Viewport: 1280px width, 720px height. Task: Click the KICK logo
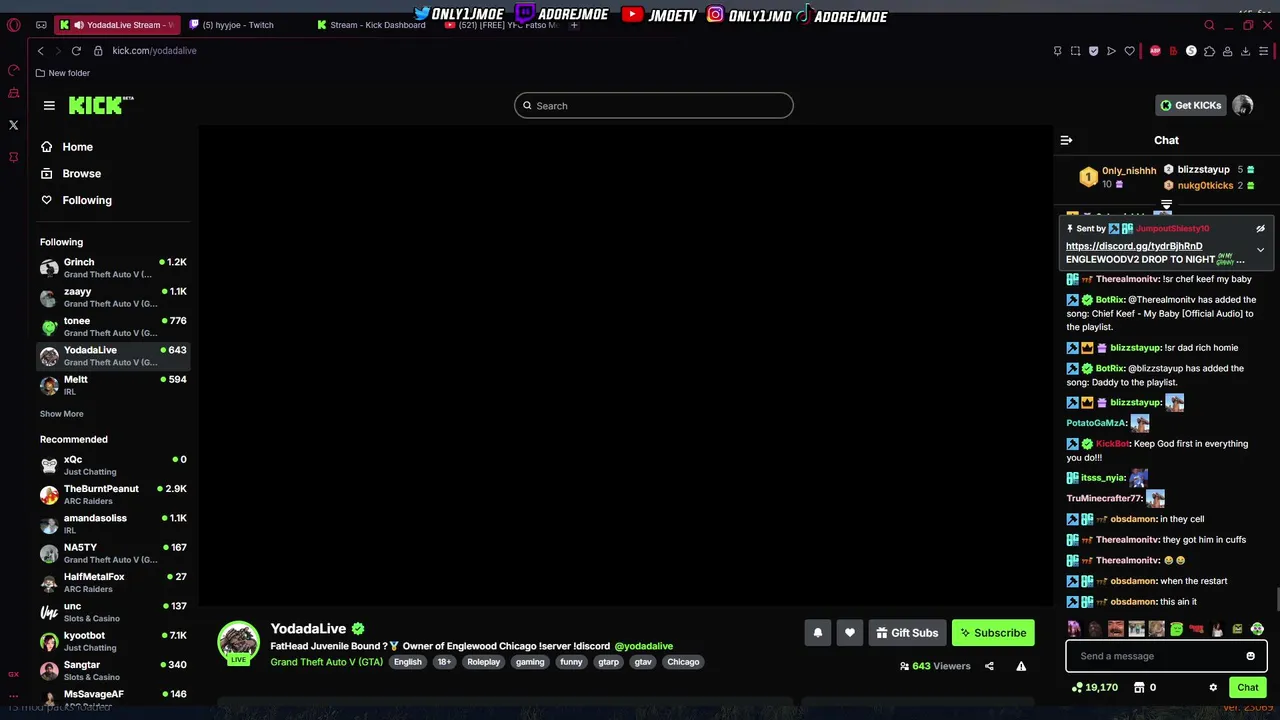point(101,105)
